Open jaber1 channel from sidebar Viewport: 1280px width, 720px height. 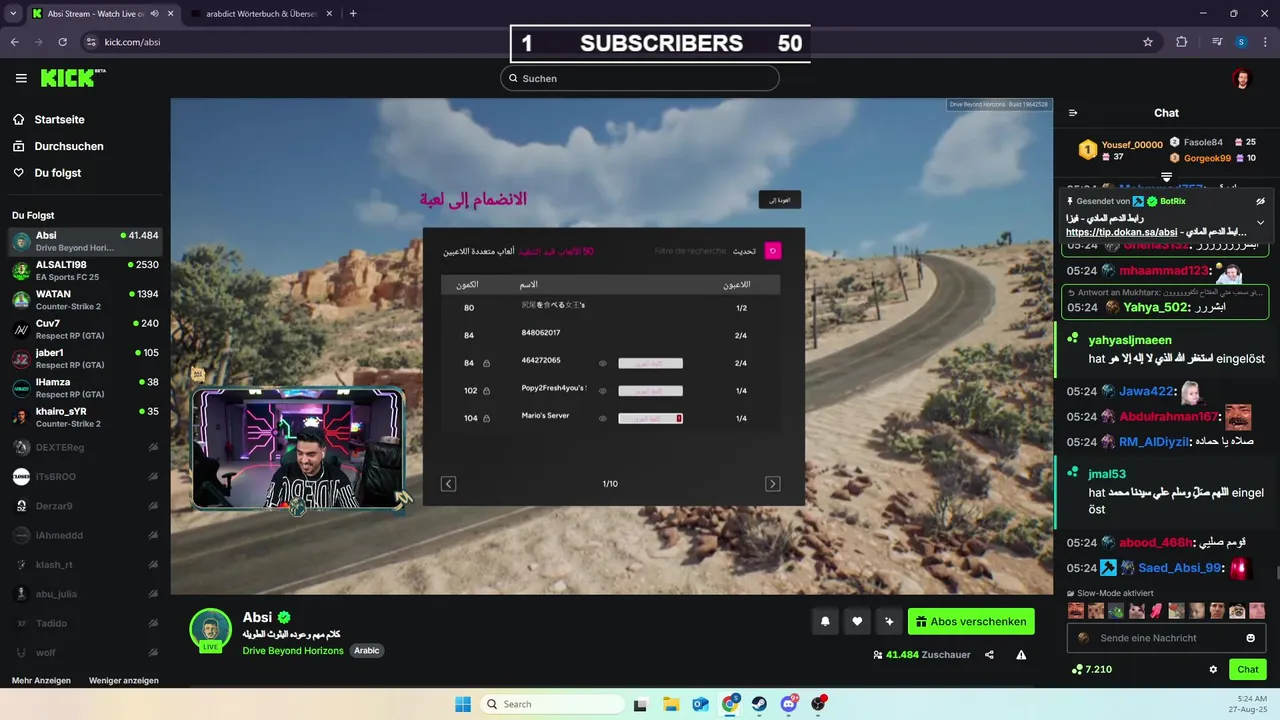point(85,358)
